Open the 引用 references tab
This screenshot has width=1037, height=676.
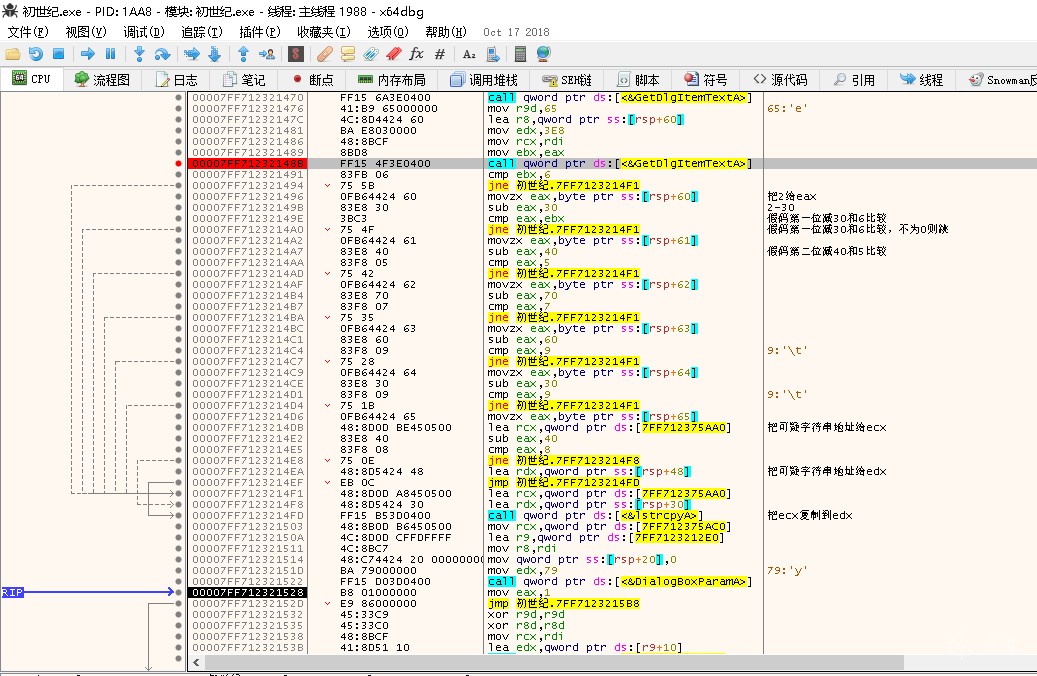(x=854, y=79)
